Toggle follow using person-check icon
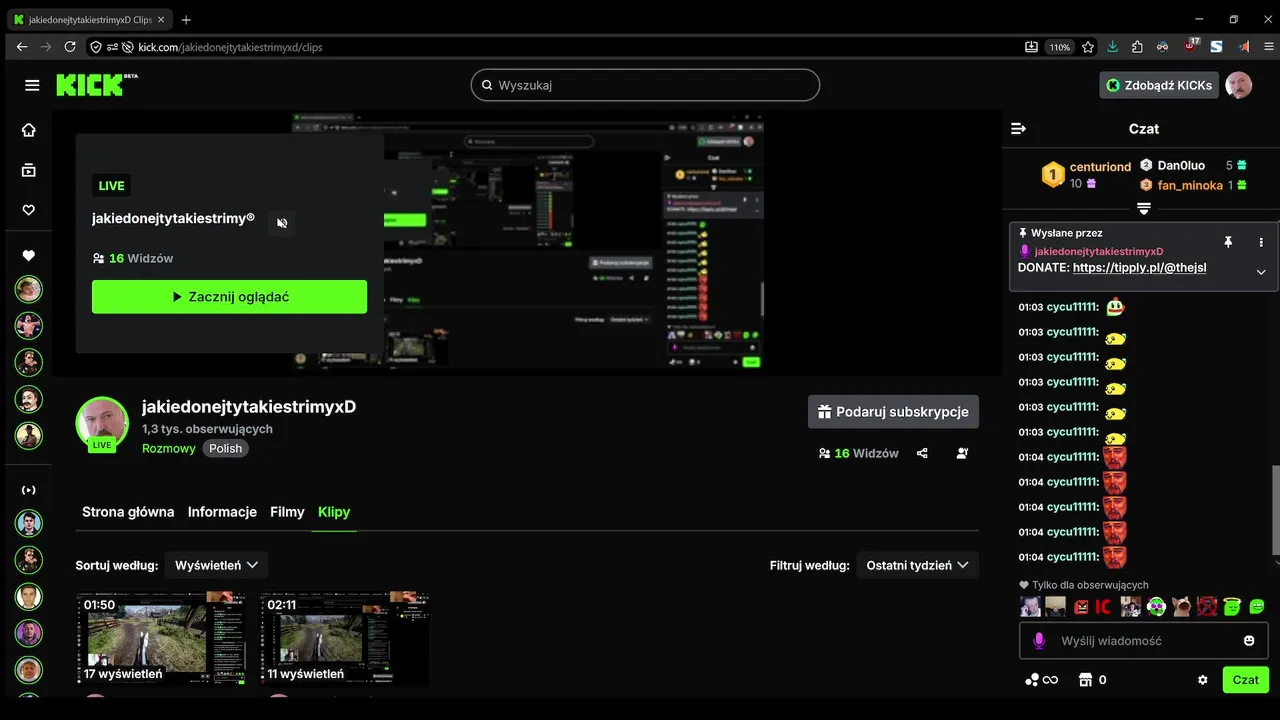The height and width of the screenshot is (720, 1280). click(x=962, y=453)
